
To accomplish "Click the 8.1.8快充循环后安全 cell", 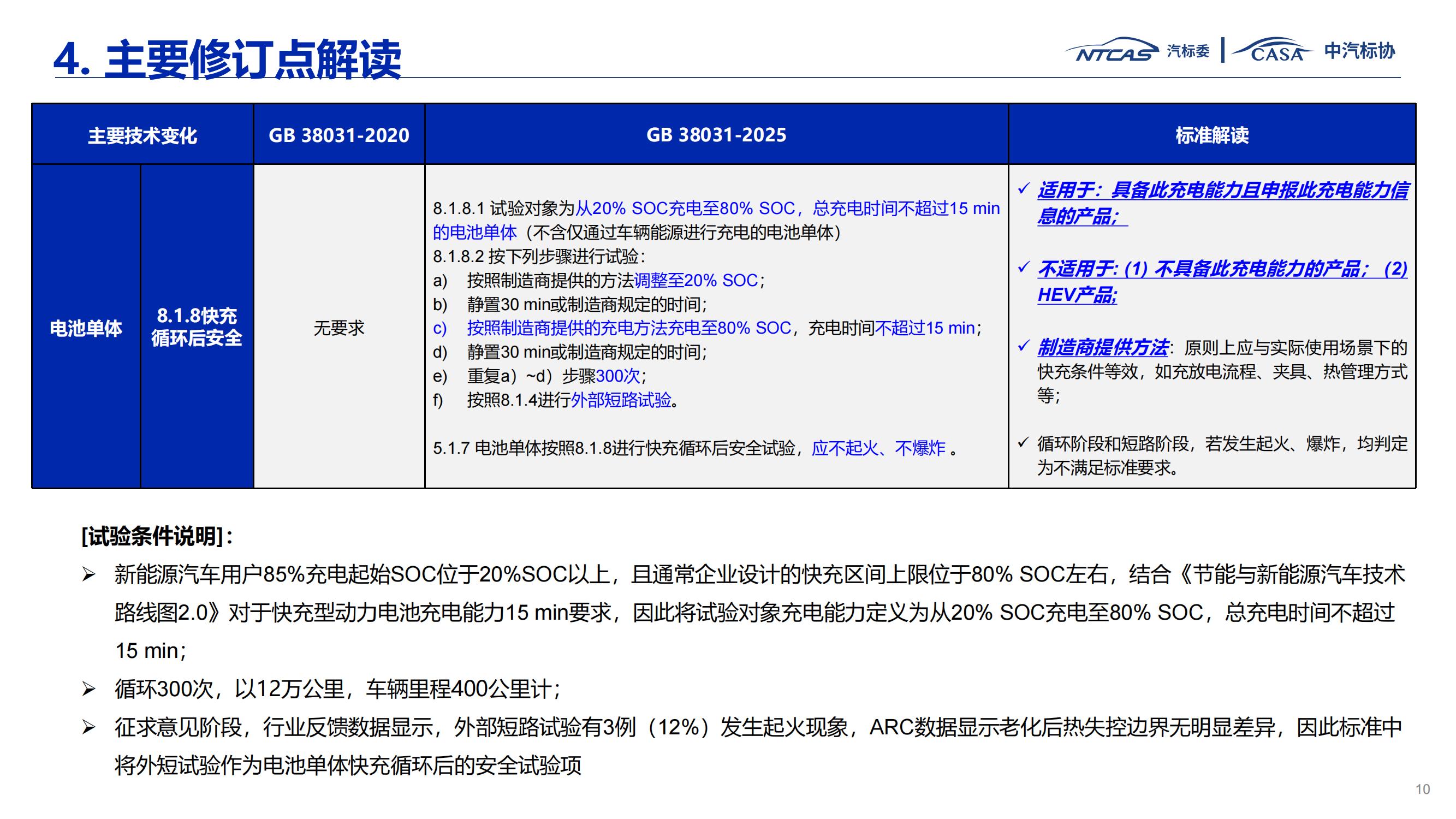I will (x=197, y=327).
